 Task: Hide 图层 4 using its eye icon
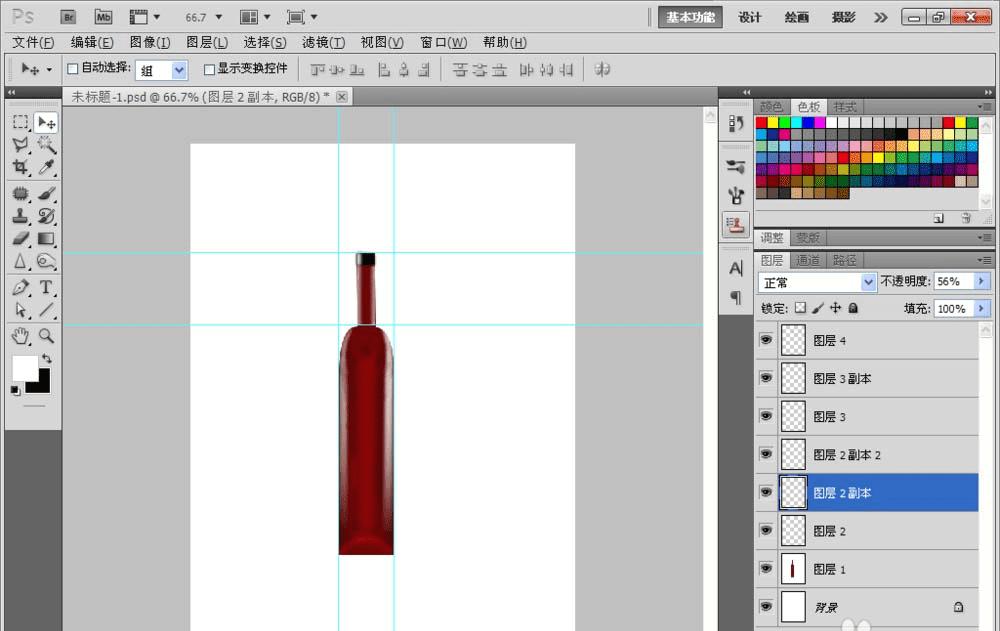click(x=766, y=341)
